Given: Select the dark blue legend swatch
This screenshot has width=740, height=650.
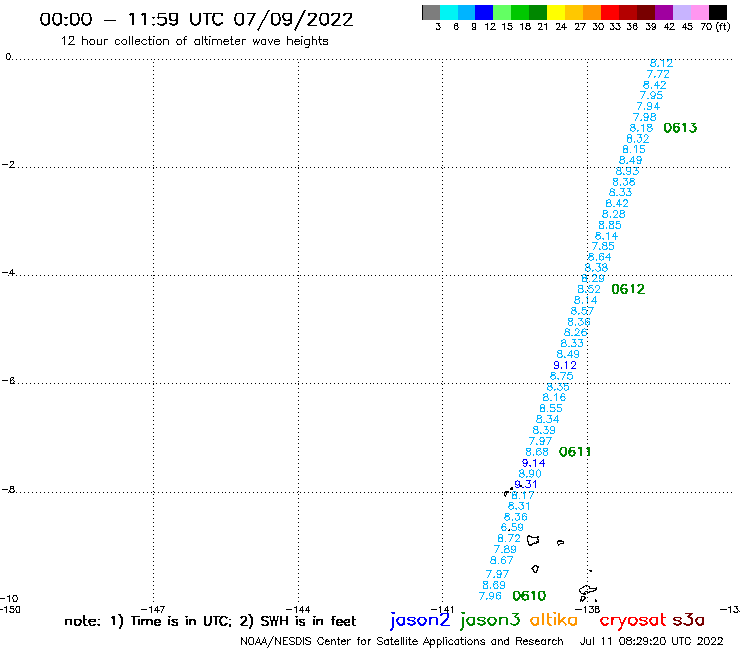Looking at the screenshot, I should pos(484,12).
